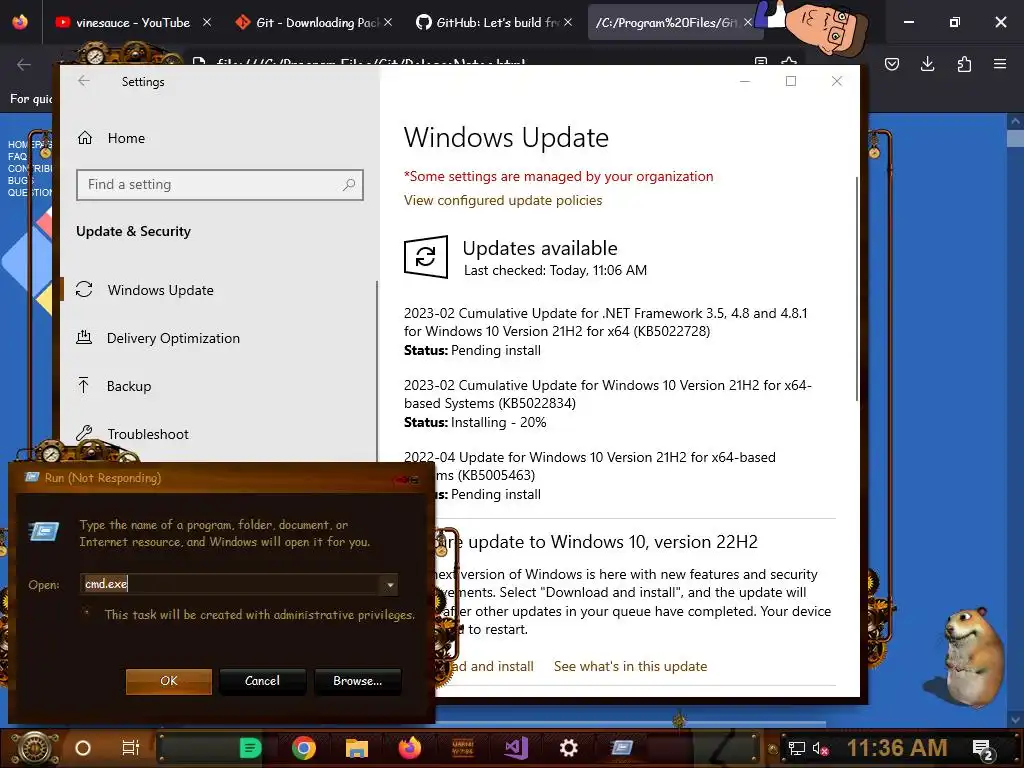Click the large Updates available refresh icon

[x=426, y=257]
